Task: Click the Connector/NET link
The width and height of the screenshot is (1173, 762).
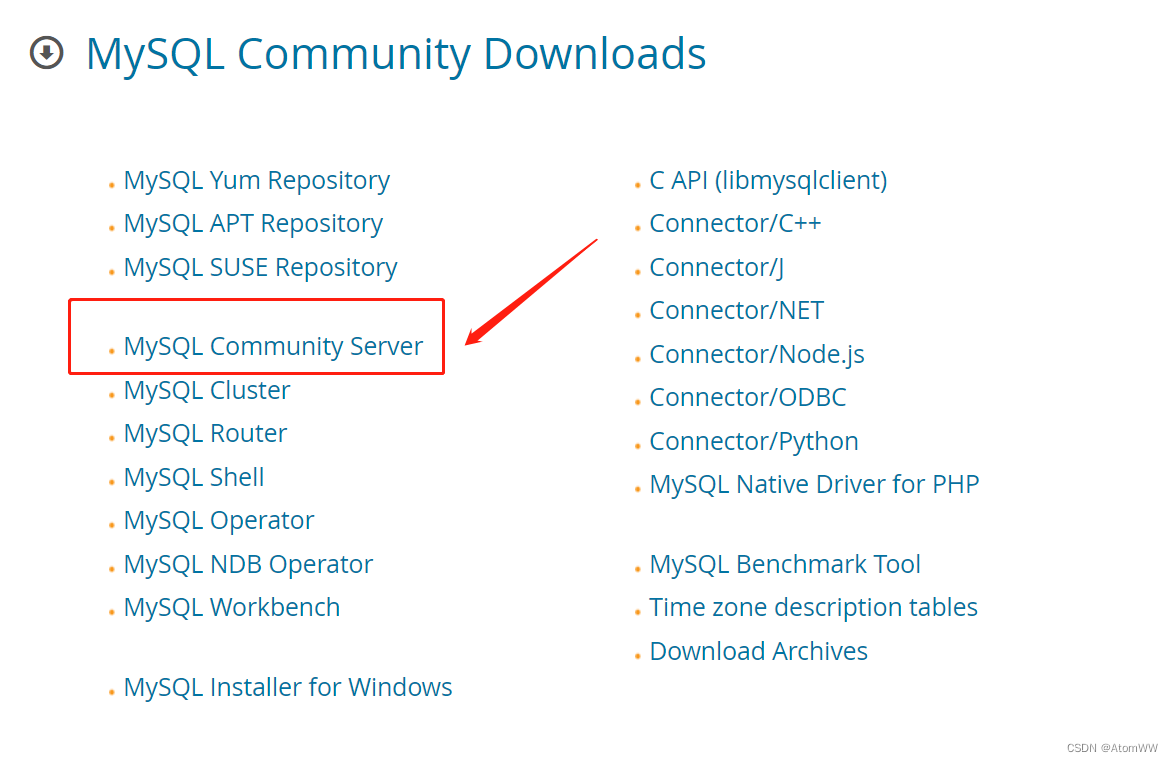Action: [737, 310]
